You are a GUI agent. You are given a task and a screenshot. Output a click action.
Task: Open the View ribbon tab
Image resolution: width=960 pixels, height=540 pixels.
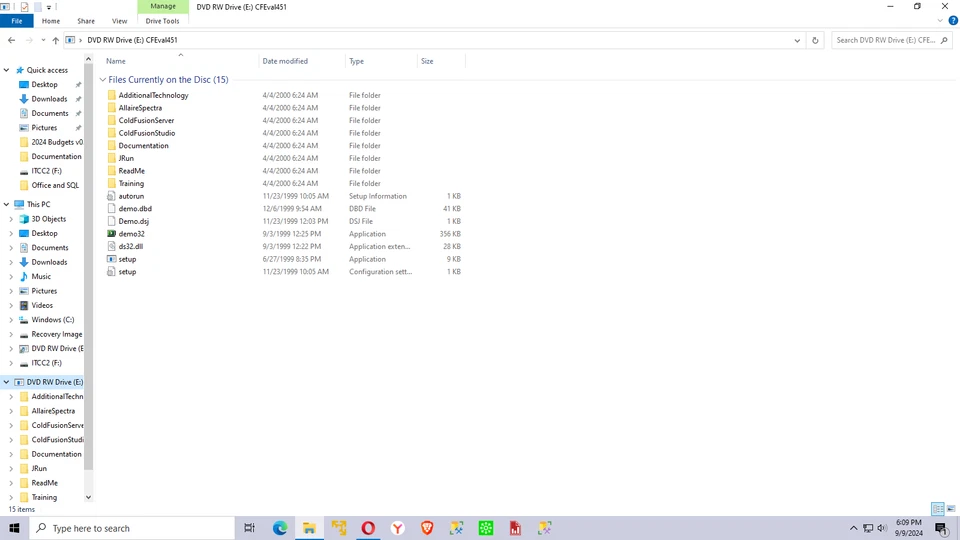point(119,21)
